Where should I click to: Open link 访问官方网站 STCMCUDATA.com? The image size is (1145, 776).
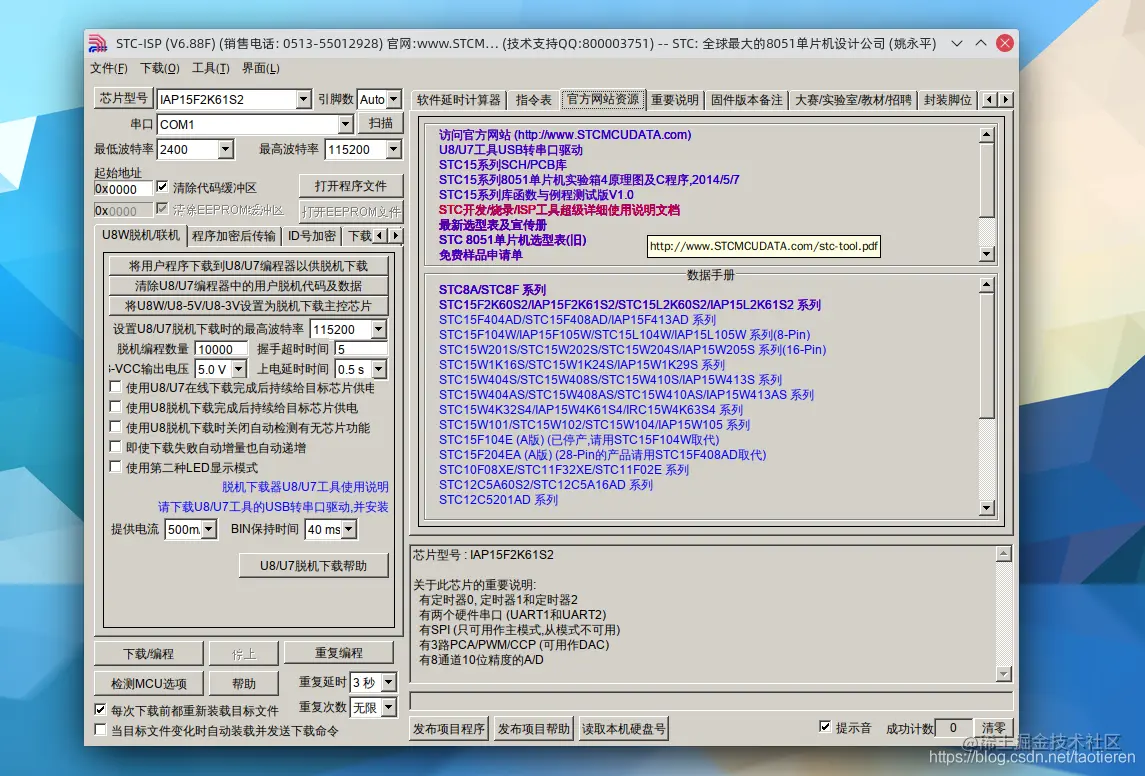pyautogui.click(x=564, y=134)
